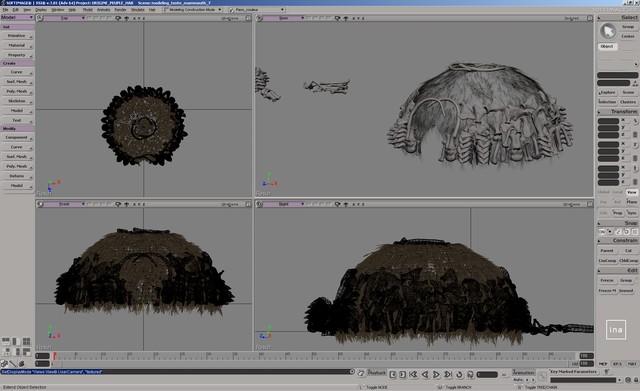The width and height of the screenshot is (640, 391).
Task: Toggle Snap ON button
Action: click(601, 231)
